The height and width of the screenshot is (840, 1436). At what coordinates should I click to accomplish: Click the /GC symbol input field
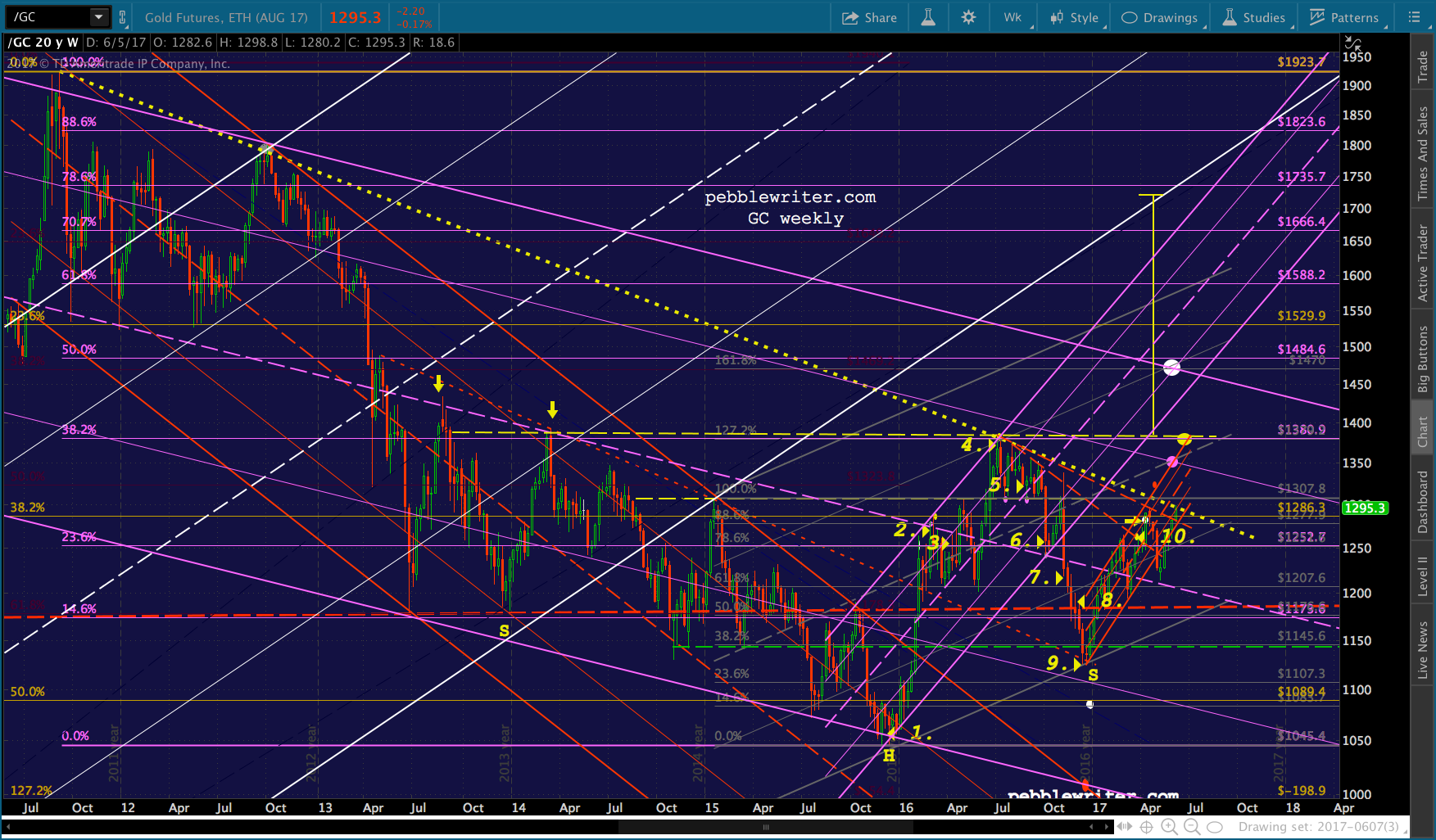pyautogui.click(x=50, y=17)
